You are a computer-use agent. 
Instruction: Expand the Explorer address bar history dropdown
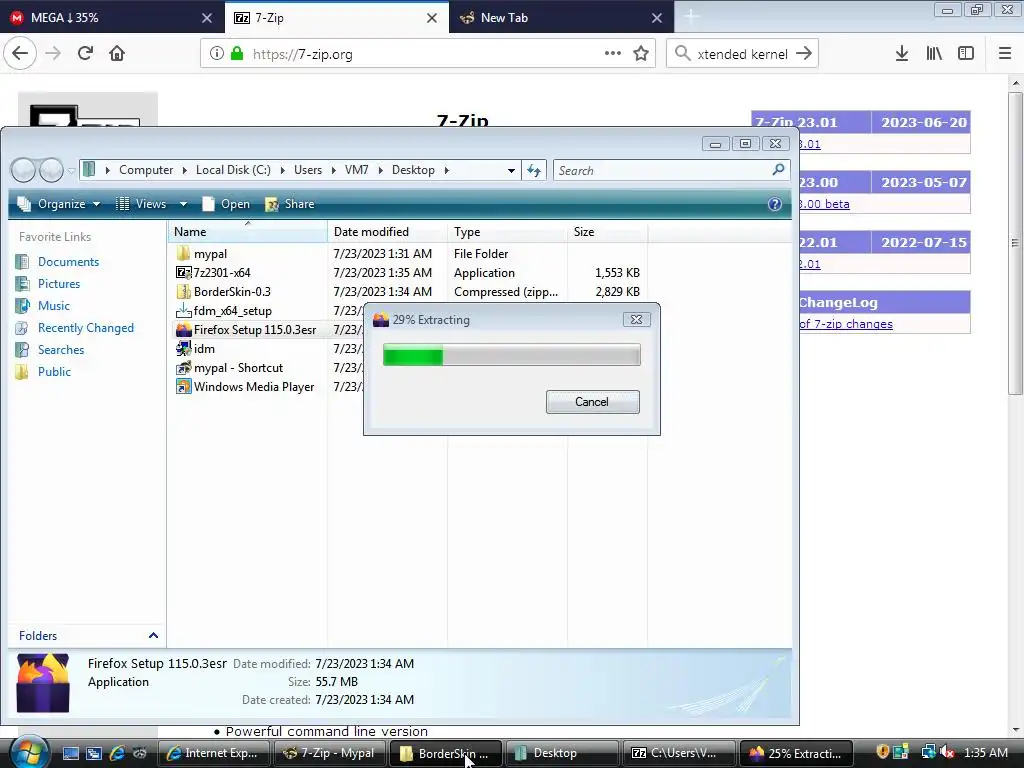(x=511, y=170)
